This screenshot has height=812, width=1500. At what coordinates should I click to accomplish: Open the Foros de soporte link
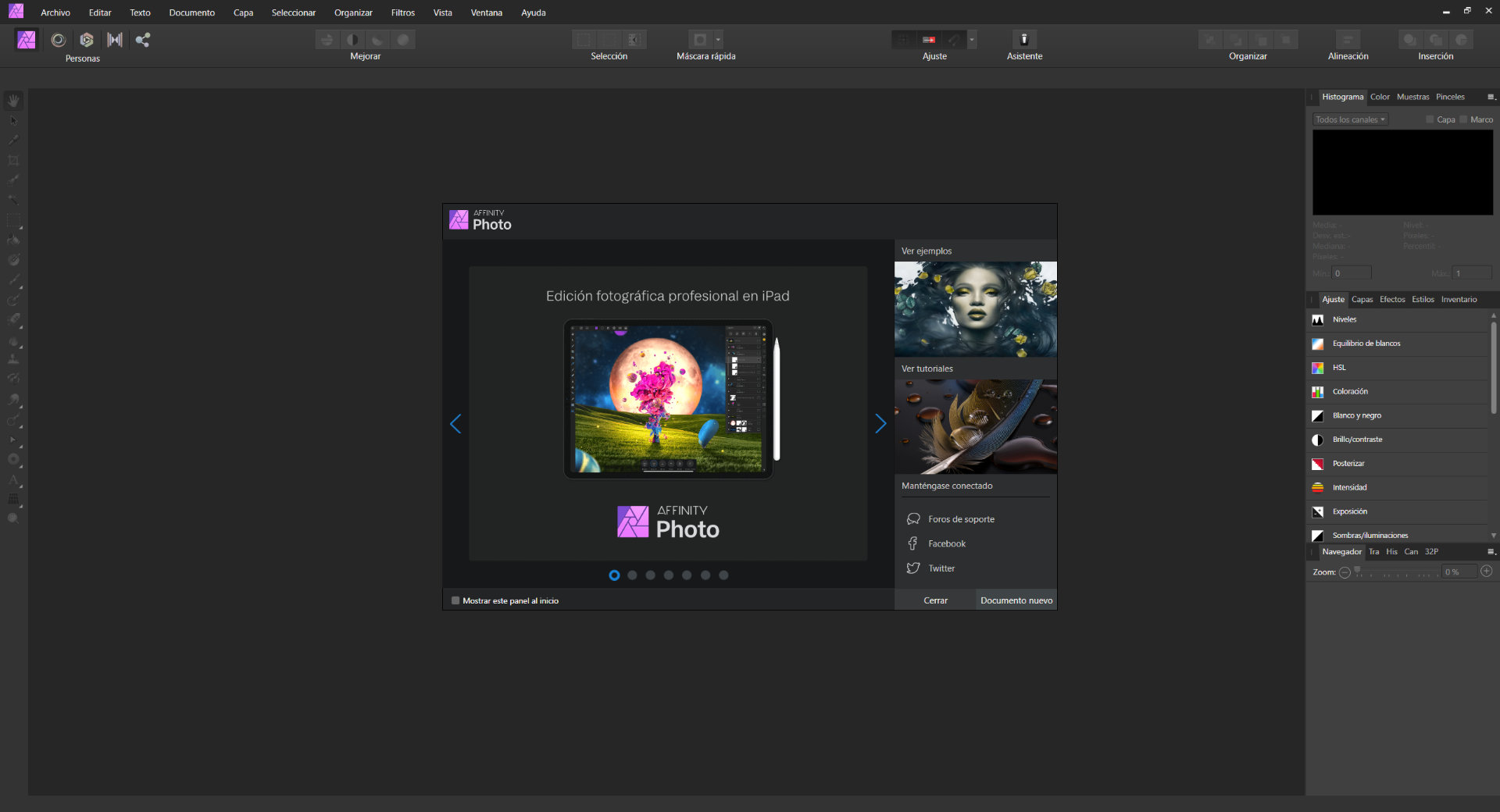[x=961, y=519]
